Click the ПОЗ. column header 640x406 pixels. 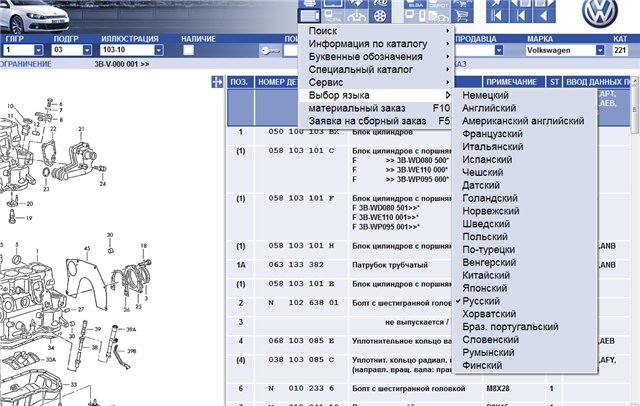click(240, 82)
